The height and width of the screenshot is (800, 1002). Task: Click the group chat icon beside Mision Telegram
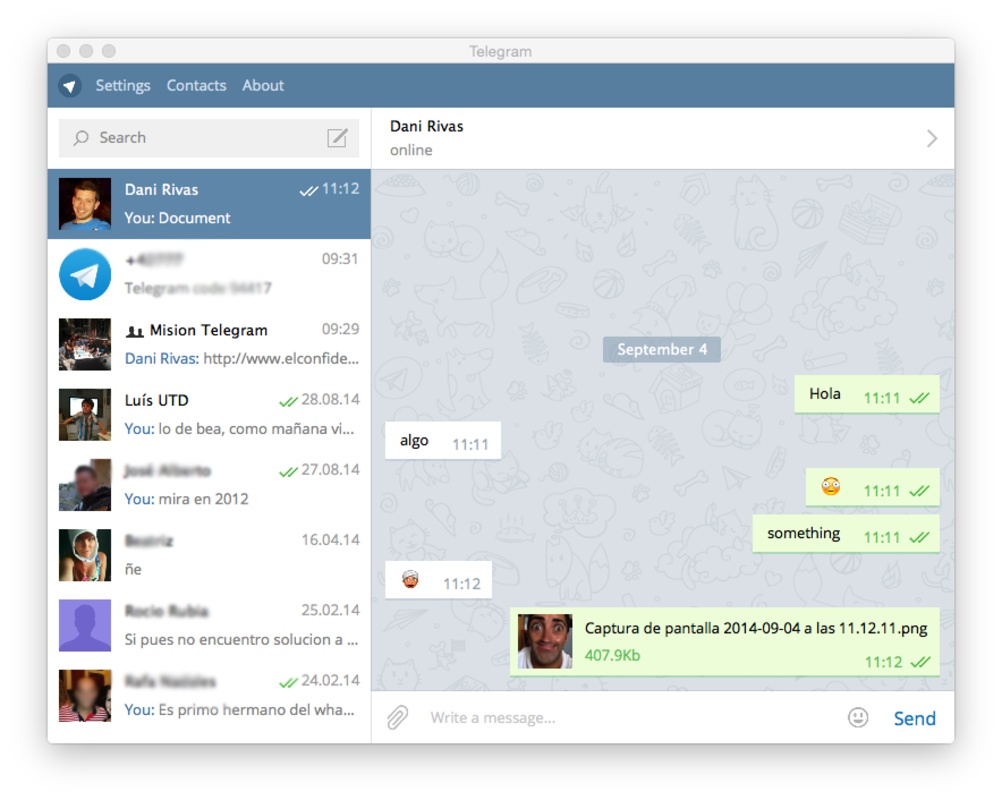(136, 330)
